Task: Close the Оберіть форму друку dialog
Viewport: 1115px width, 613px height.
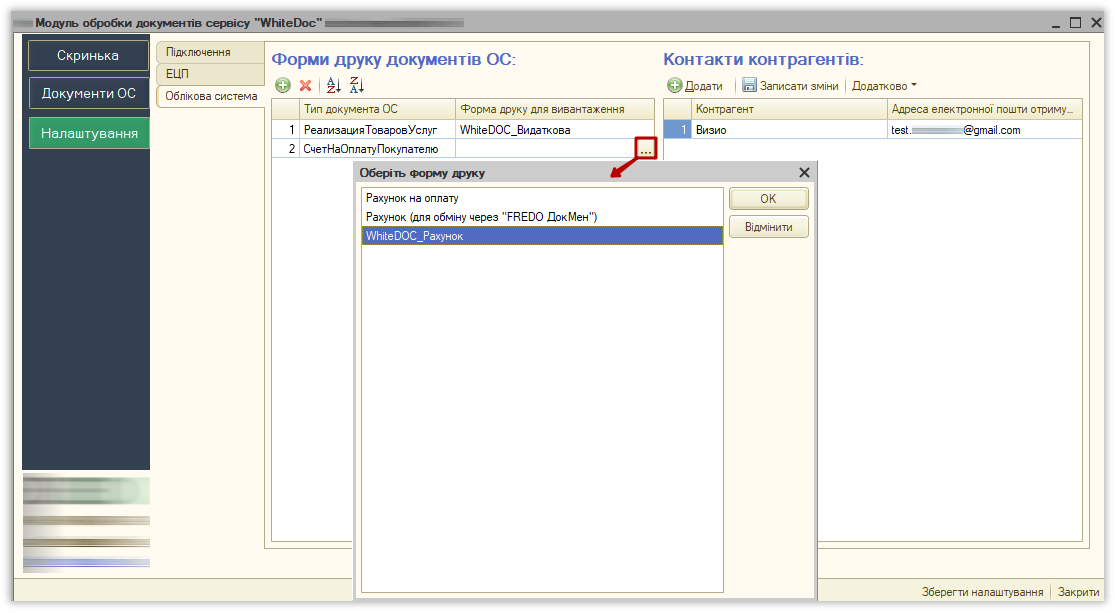Action: pyautogui.click(x=804, y=173)
